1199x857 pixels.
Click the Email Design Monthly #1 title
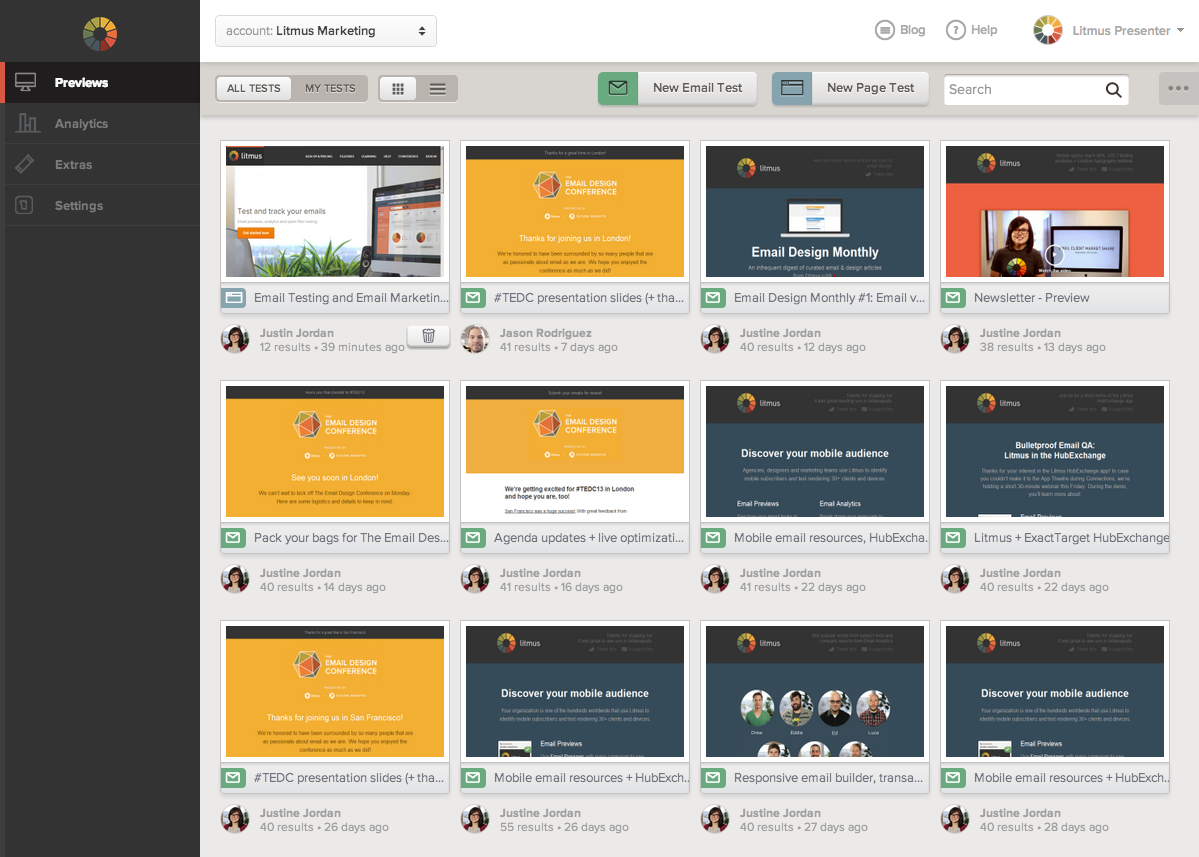[x=830, y=298]
